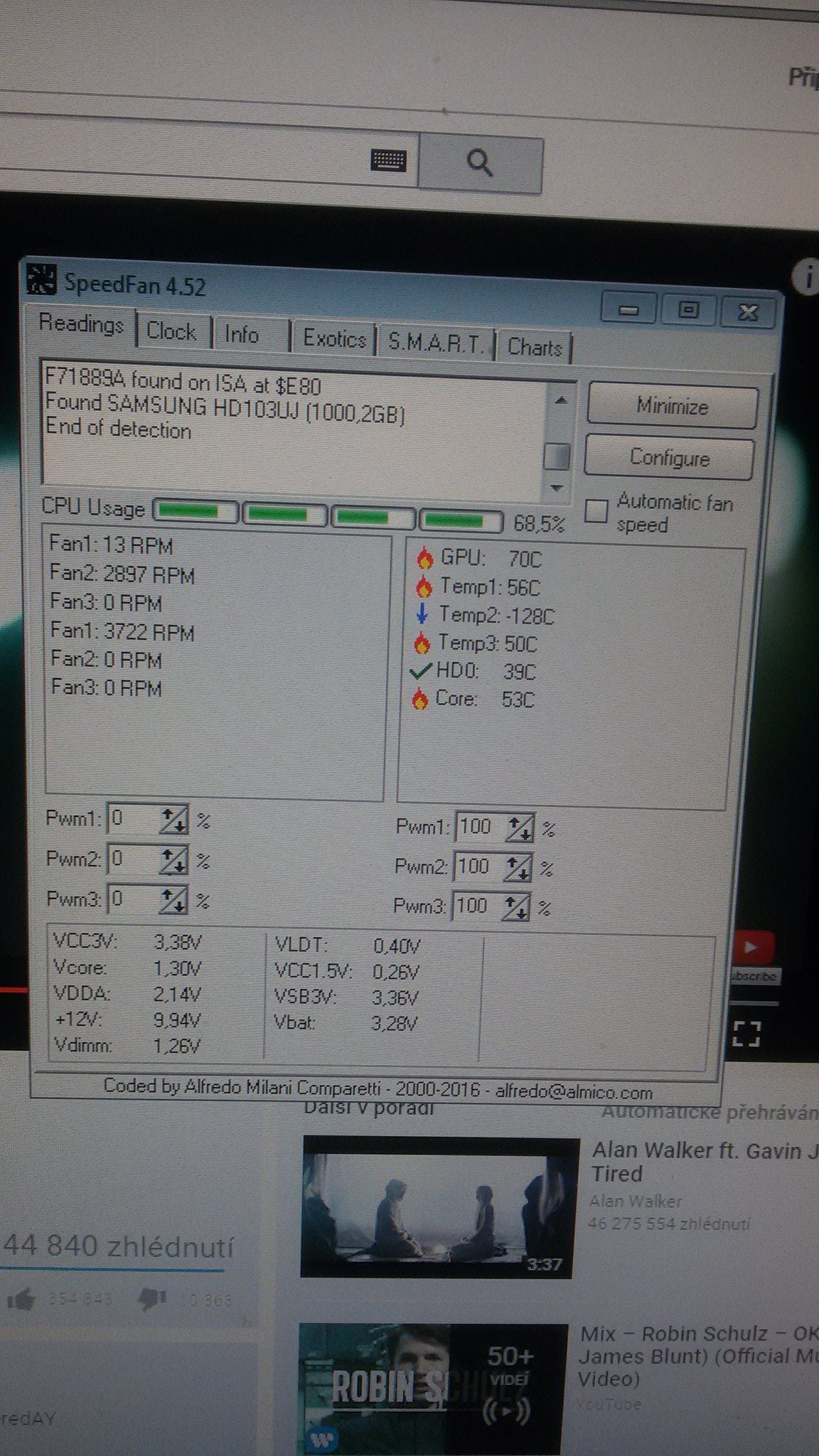Click the right Pwm2 field showing 100
This screenshot has width=819, height=1456.
pyautogui.click(x=478, y=867)
